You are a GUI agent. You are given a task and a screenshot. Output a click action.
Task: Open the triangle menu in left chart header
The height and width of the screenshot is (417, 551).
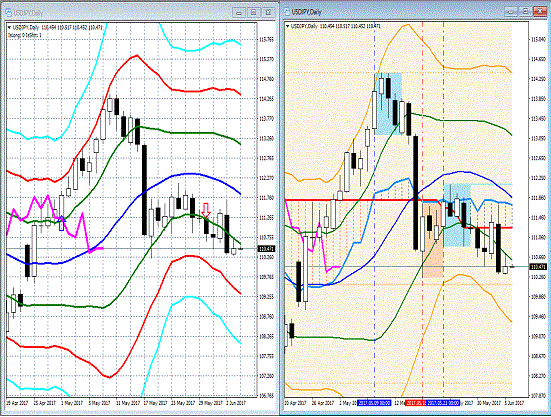[x=9, y=27]
